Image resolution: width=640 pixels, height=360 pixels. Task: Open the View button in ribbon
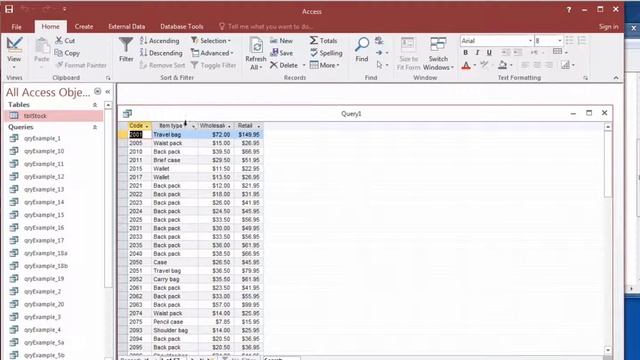[x=14, y=52]
